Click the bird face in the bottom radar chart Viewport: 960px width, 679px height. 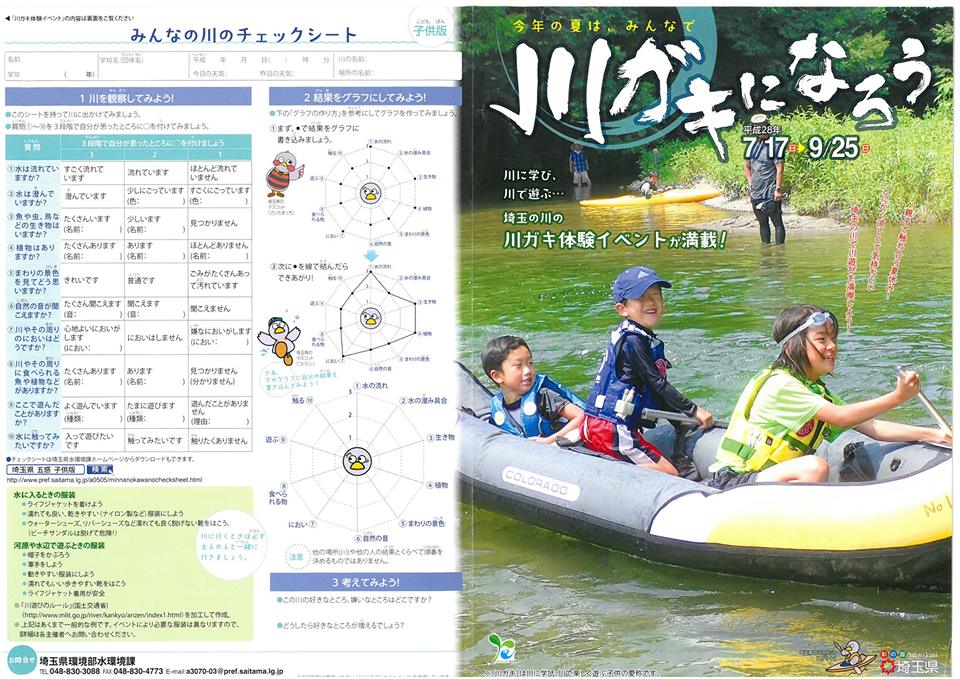(356, 461)
